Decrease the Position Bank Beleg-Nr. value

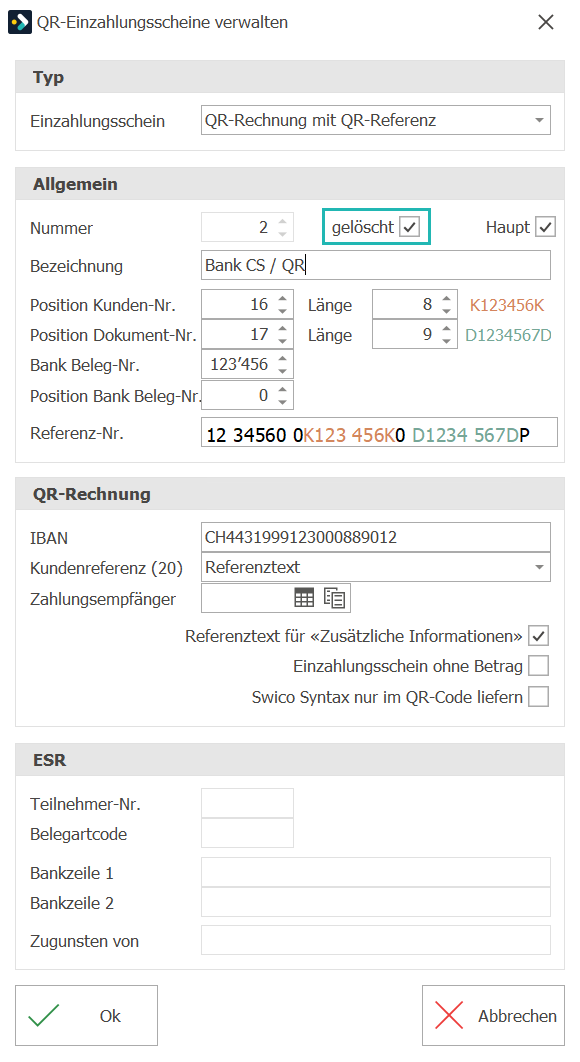pyautogui.click(x=283, y=402)
